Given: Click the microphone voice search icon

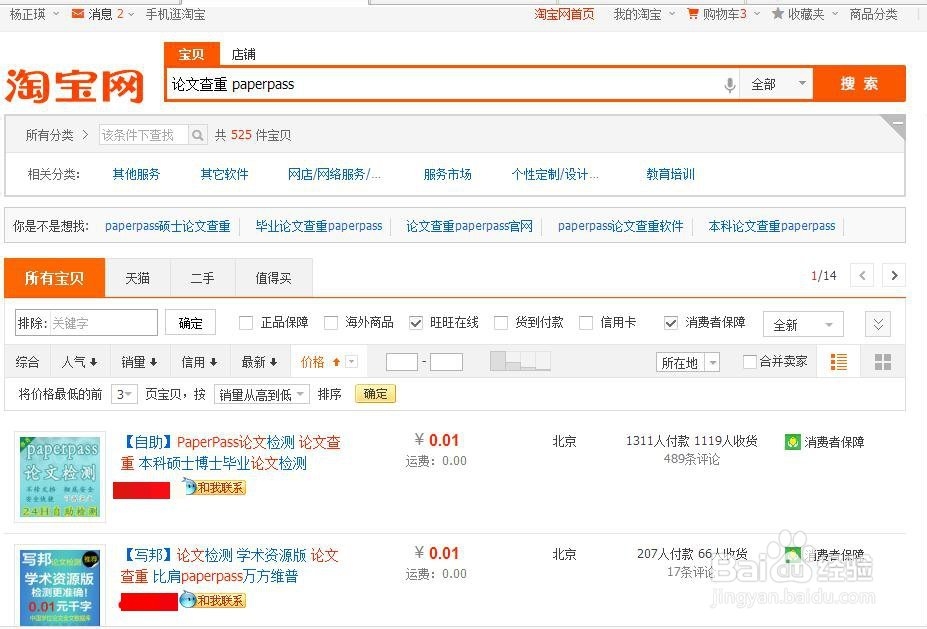Looking at the screenshot, I should point(730,85).
